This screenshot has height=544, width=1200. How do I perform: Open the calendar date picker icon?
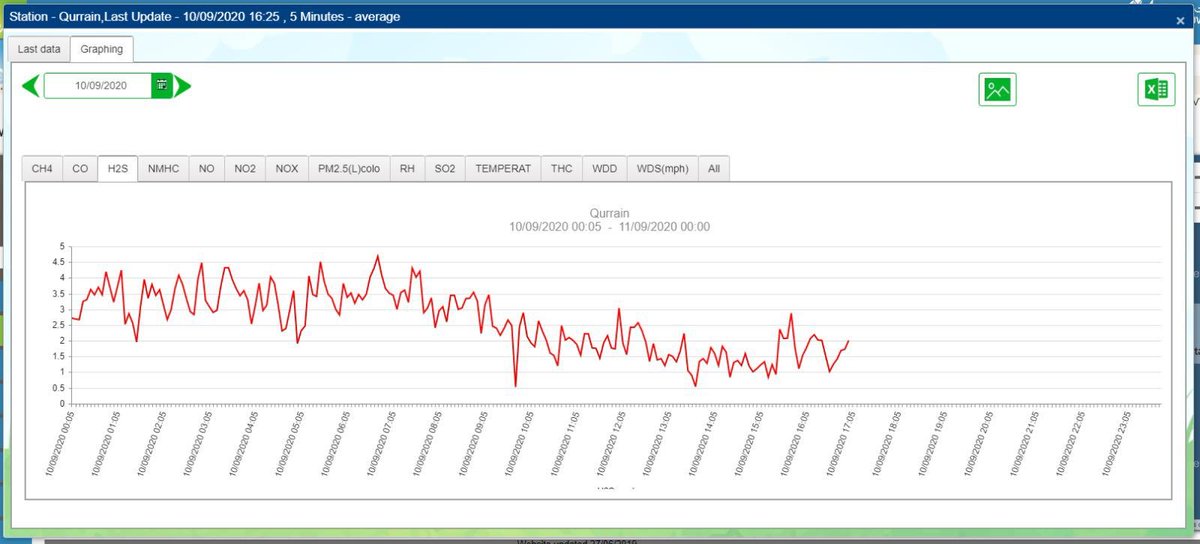(x=162, y=86)
